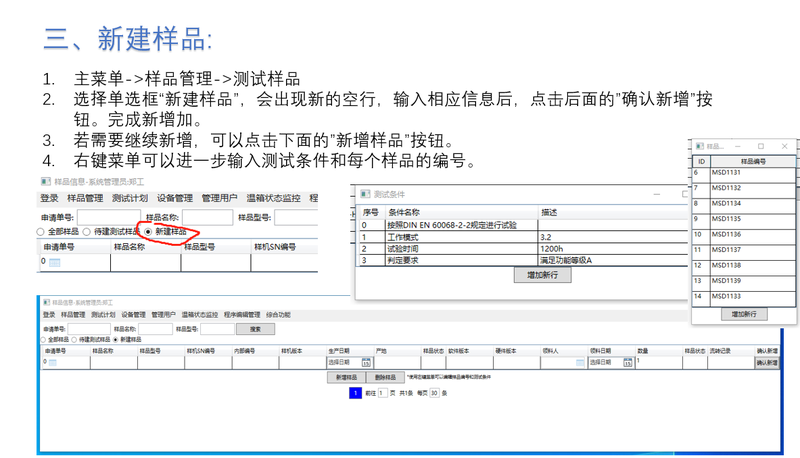Click the 试验时间 condition cell
Image resolution: width=800 pixels, height=458 pixels.
tap(461, 249)
